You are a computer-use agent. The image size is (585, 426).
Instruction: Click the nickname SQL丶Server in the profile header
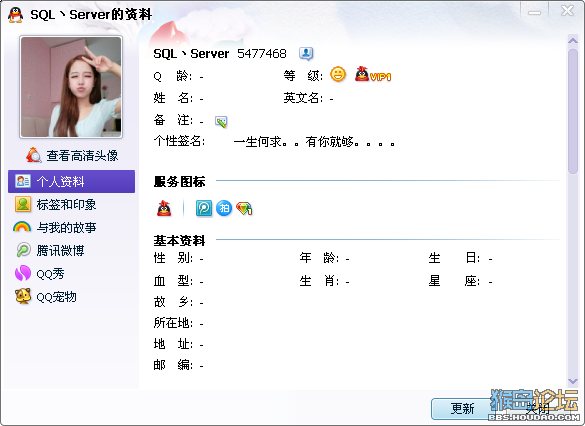pos(191,54)
